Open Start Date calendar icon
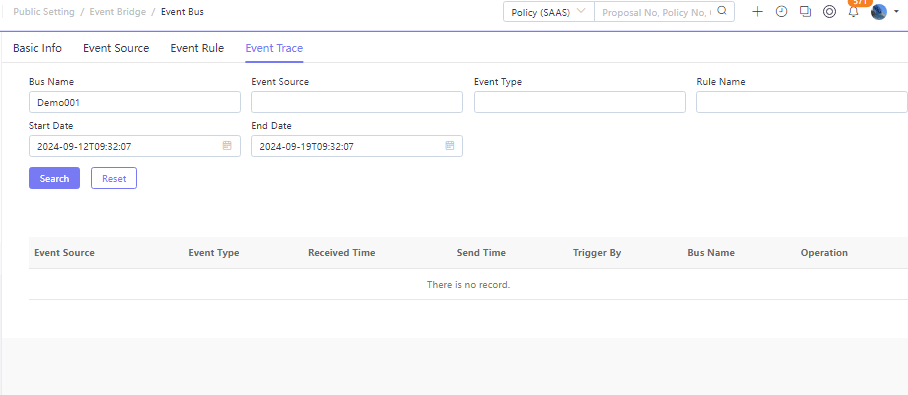Image resolution: width=908 pixels, height=395 pixels. tap(227, 145)
